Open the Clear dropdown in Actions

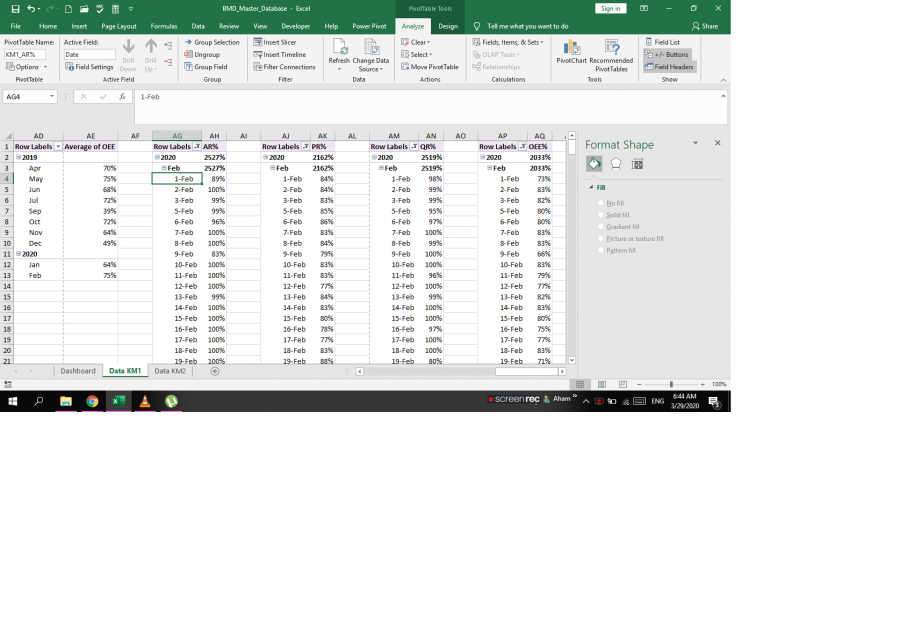click(416, 42)
